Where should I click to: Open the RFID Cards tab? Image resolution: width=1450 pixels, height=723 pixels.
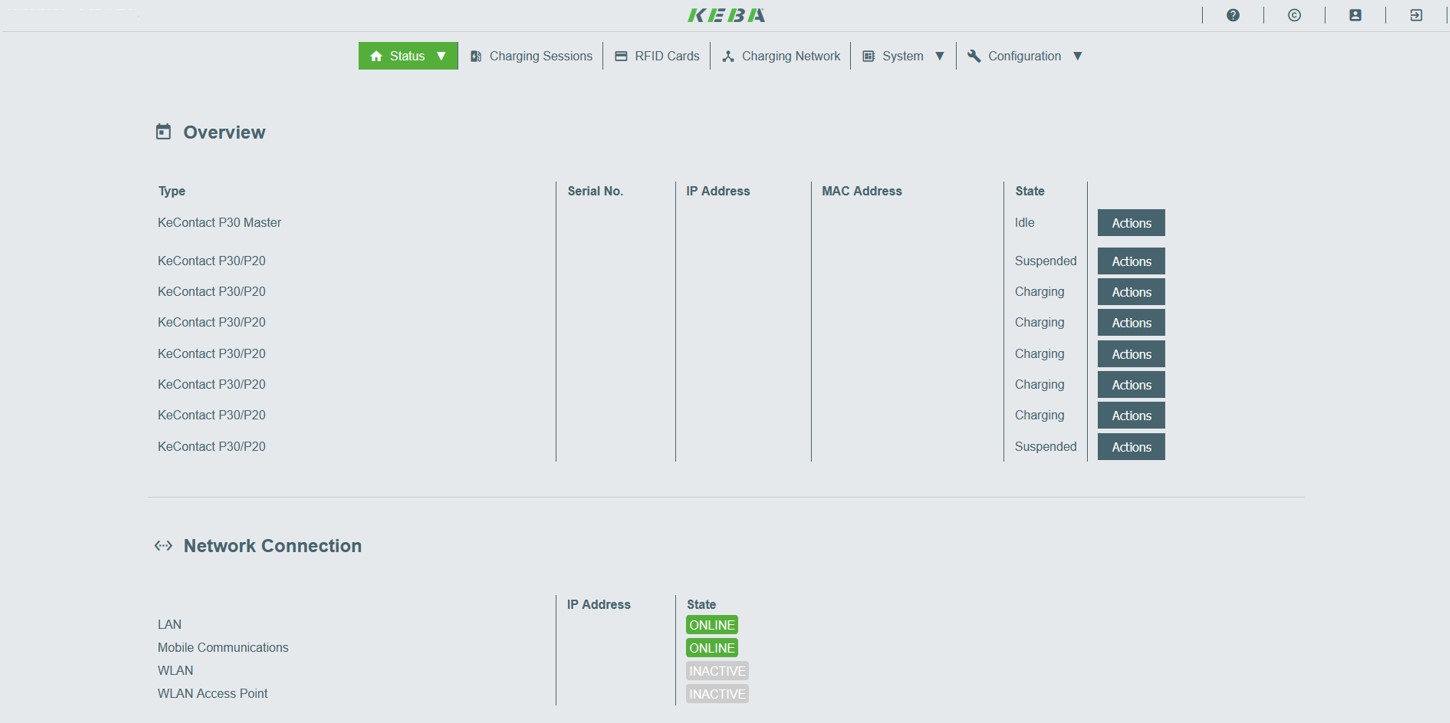tap(657, 56)
